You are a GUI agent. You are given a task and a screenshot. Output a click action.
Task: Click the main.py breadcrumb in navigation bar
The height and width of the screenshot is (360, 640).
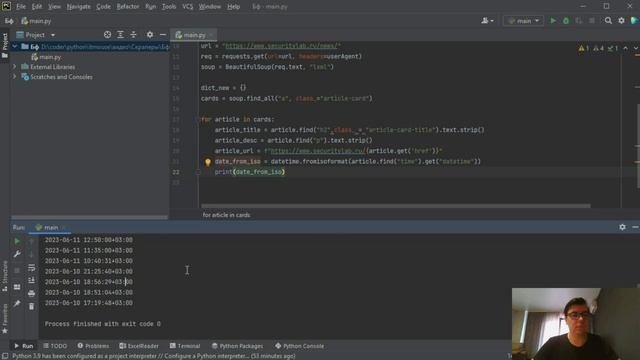pos(36,21)
